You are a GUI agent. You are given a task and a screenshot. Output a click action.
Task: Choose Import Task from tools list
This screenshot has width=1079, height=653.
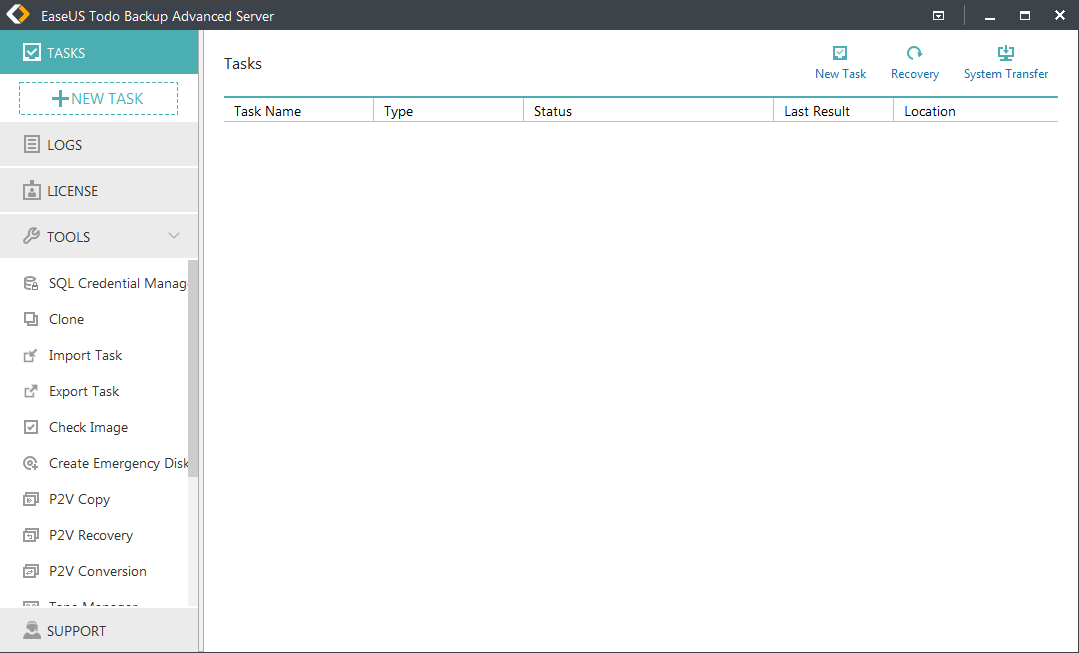coord(85,356)
